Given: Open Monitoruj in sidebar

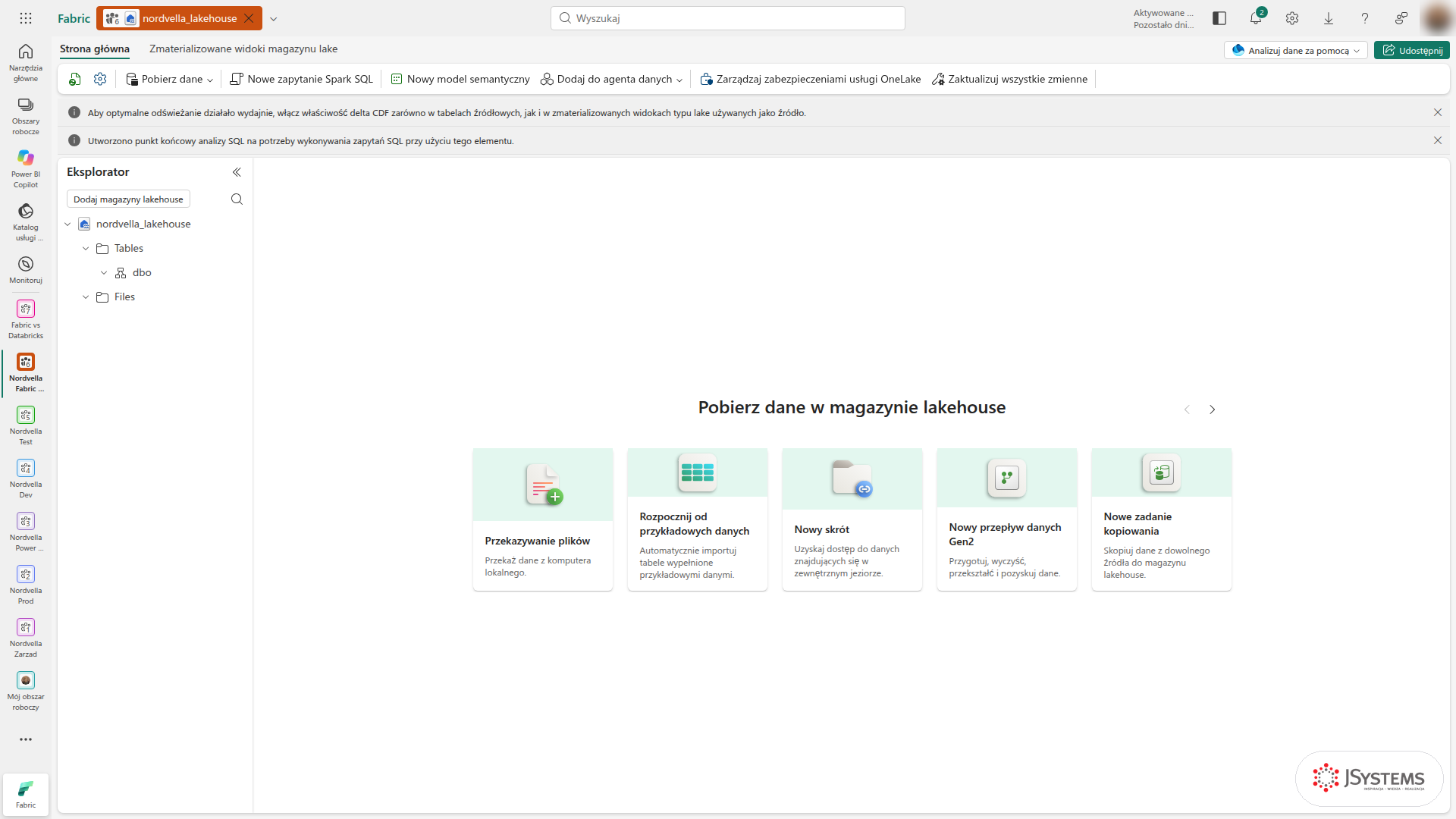Looking at the screenshot, I should (x=26, y=270).
